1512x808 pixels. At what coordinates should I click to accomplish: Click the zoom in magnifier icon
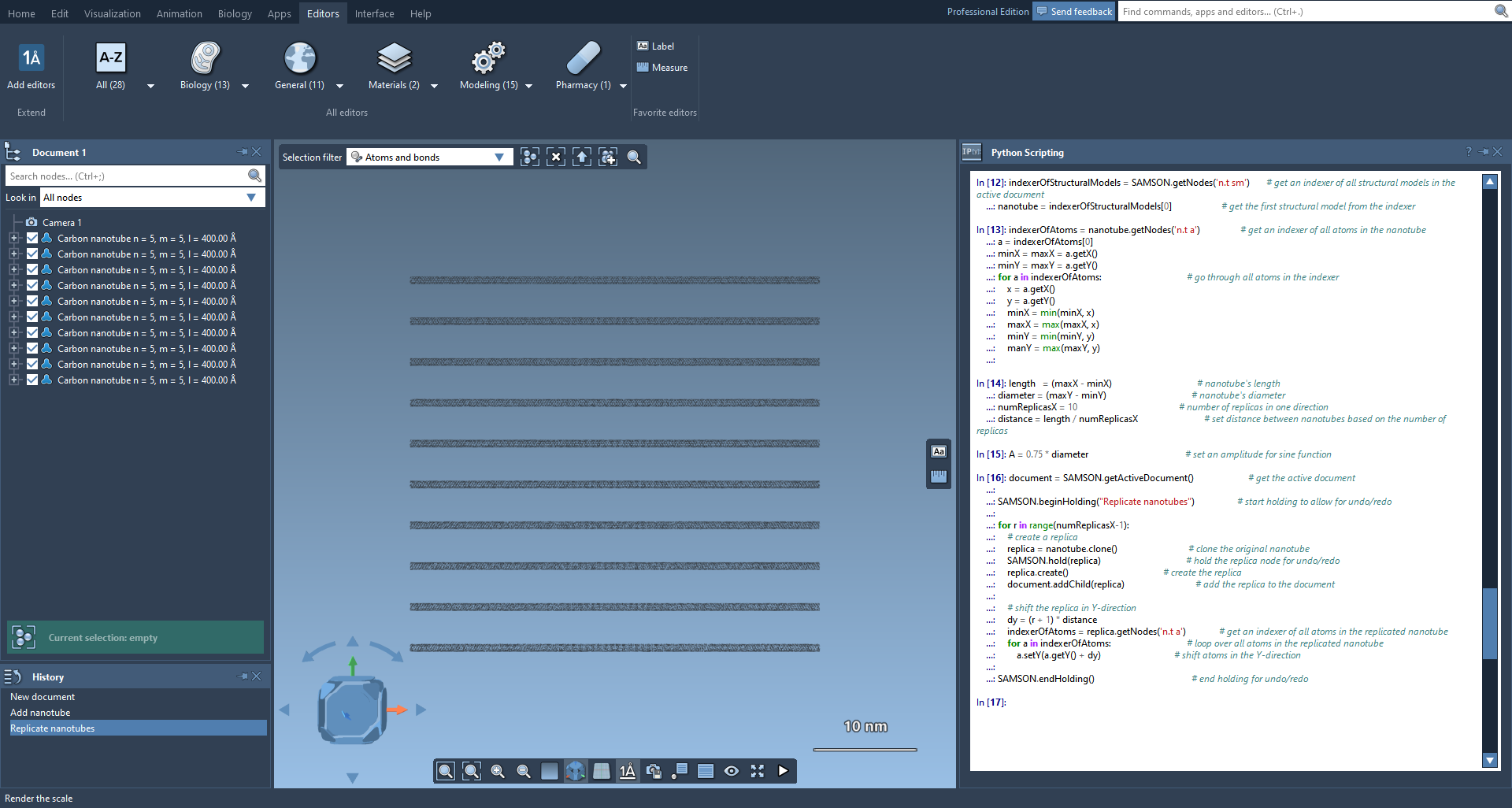498,771
